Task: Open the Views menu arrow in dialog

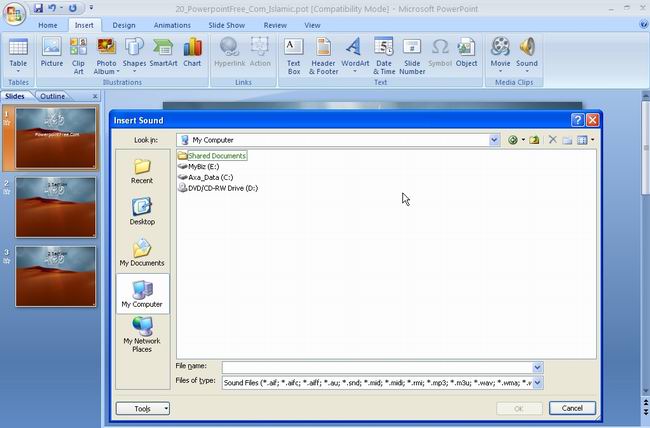Action: pyautogui.click(x=592, y=140)
